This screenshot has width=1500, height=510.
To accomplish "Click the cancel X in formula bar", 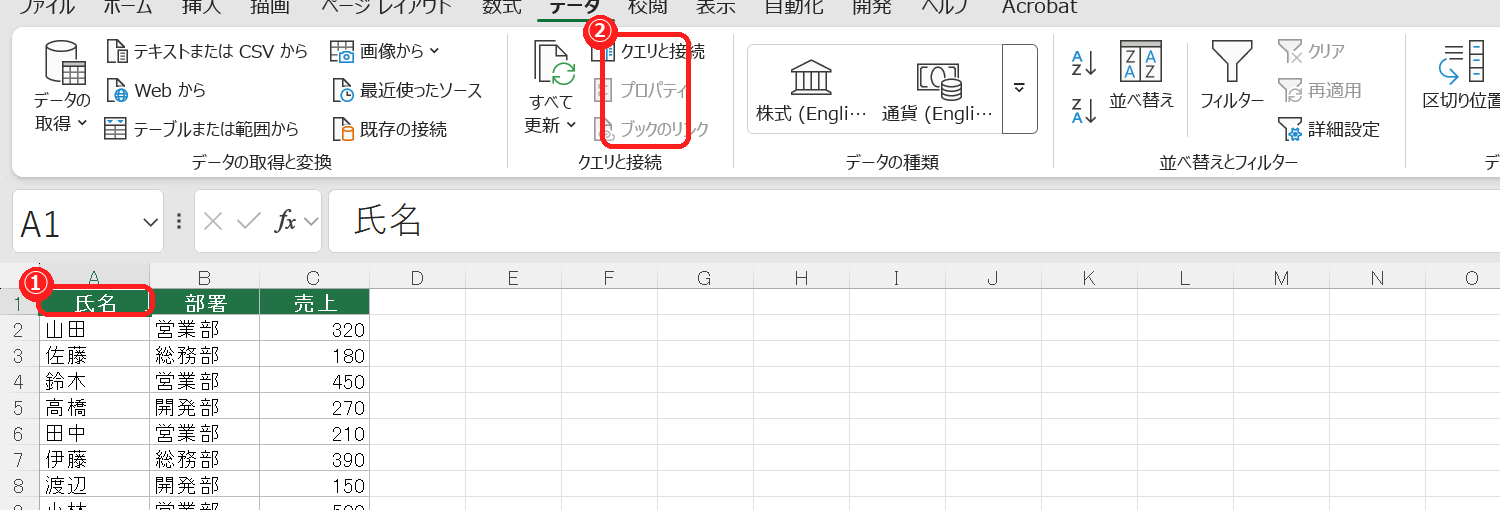I will (212, 222).
